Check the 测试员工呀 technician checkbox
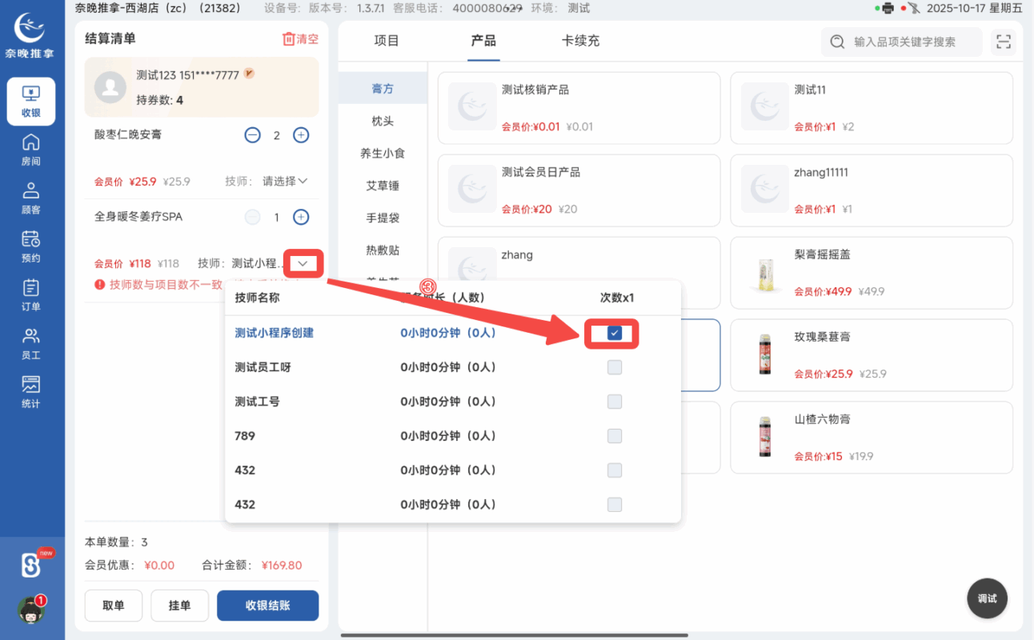The height and width of the screenshot is (640, 1034). [613, 367]
